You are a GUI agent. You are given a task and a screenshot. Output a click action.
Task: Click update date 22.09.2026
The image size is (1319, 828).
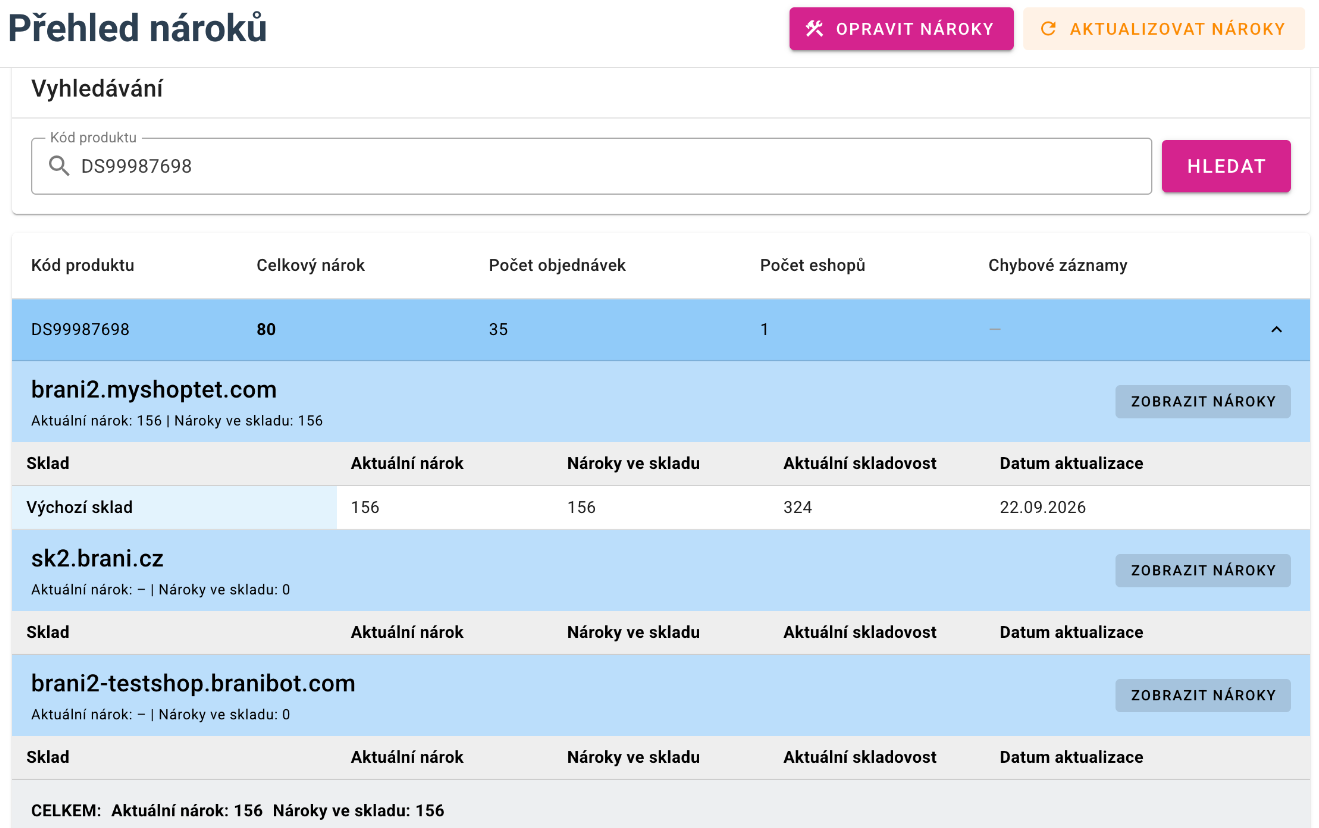[x=1043, y=507]
